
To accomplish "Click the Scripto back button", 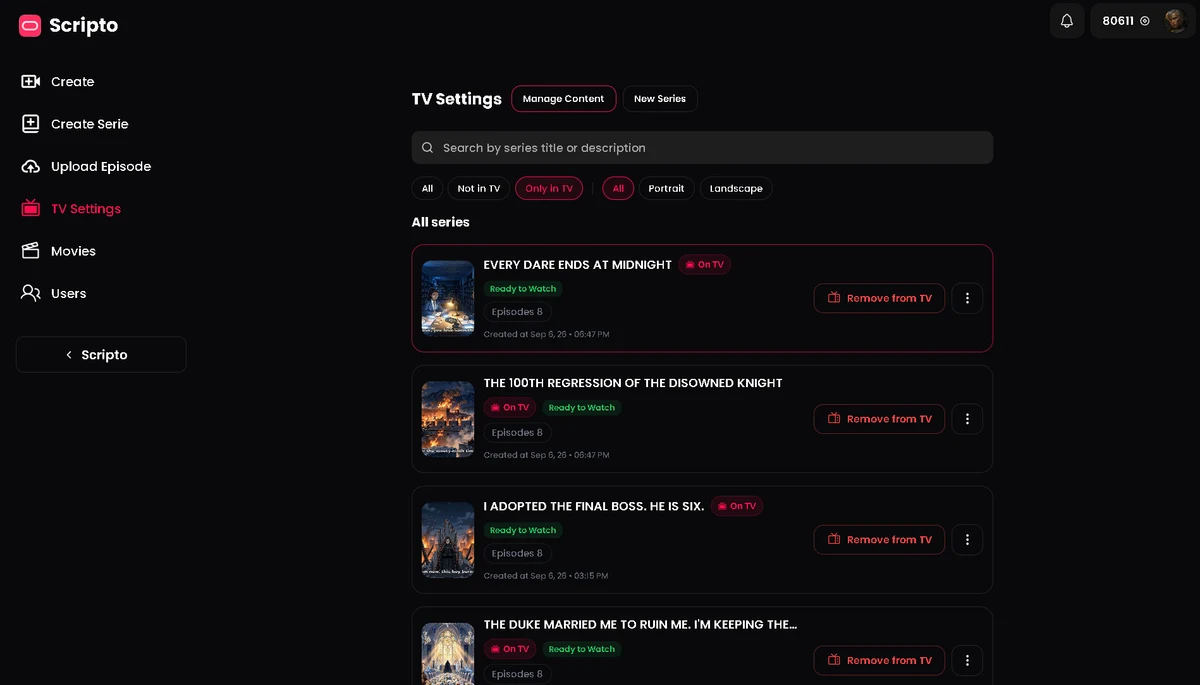I will point(101,355).
